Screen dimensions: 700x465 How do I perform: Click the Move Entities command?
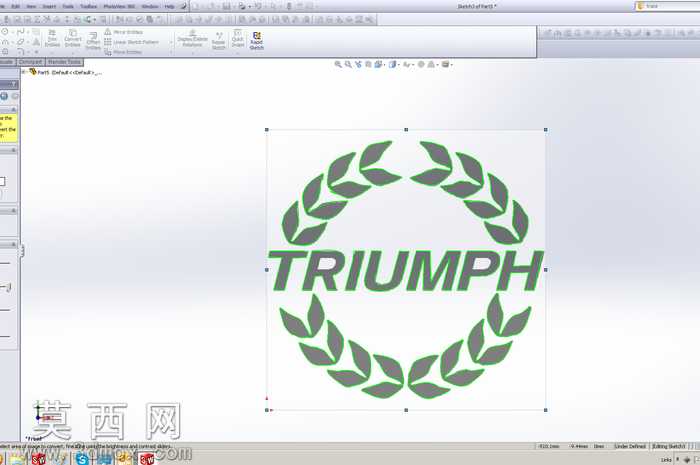(x=123, y=52)
